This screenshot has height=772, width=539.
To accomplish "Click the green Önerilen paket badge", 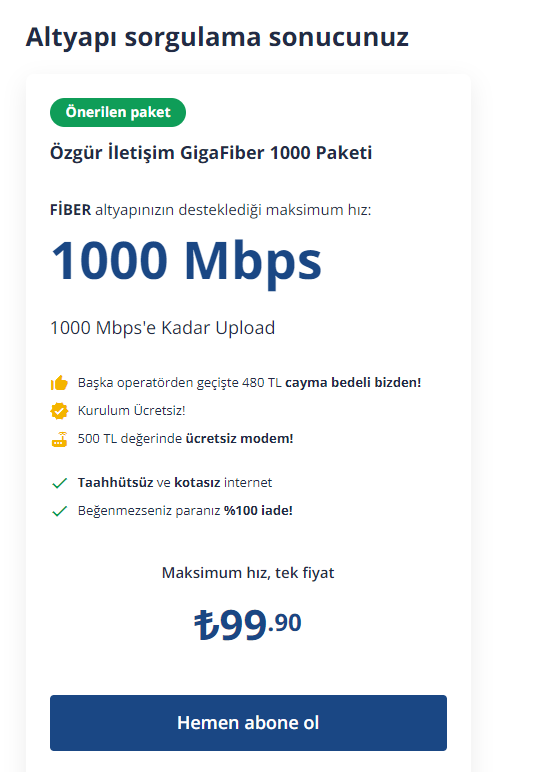I will 118,112.
